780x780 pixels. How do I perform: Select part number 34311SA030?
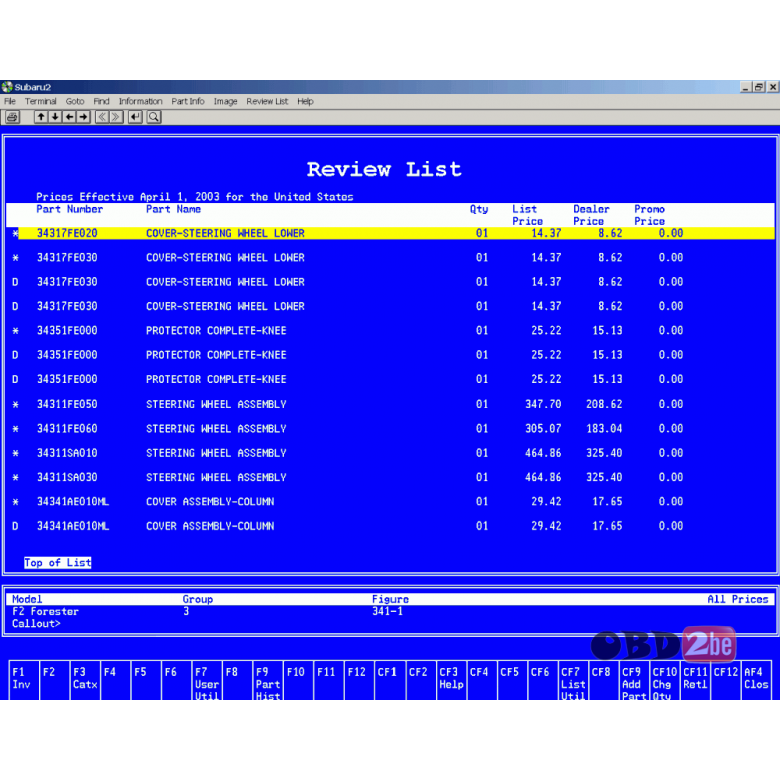(x=67, y=477)
